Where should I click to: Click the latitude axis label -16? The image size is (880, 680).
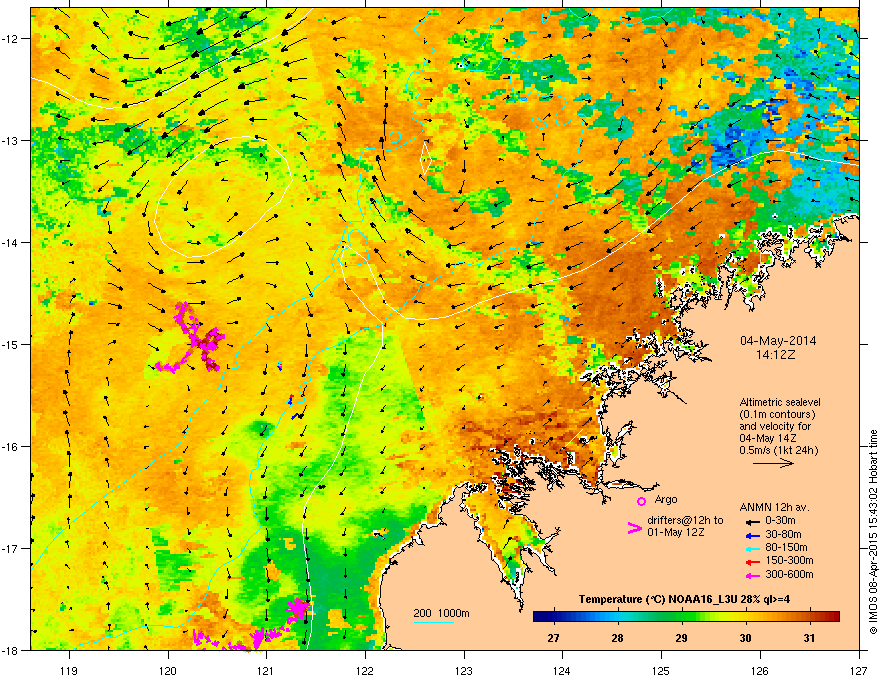[11, 447]
